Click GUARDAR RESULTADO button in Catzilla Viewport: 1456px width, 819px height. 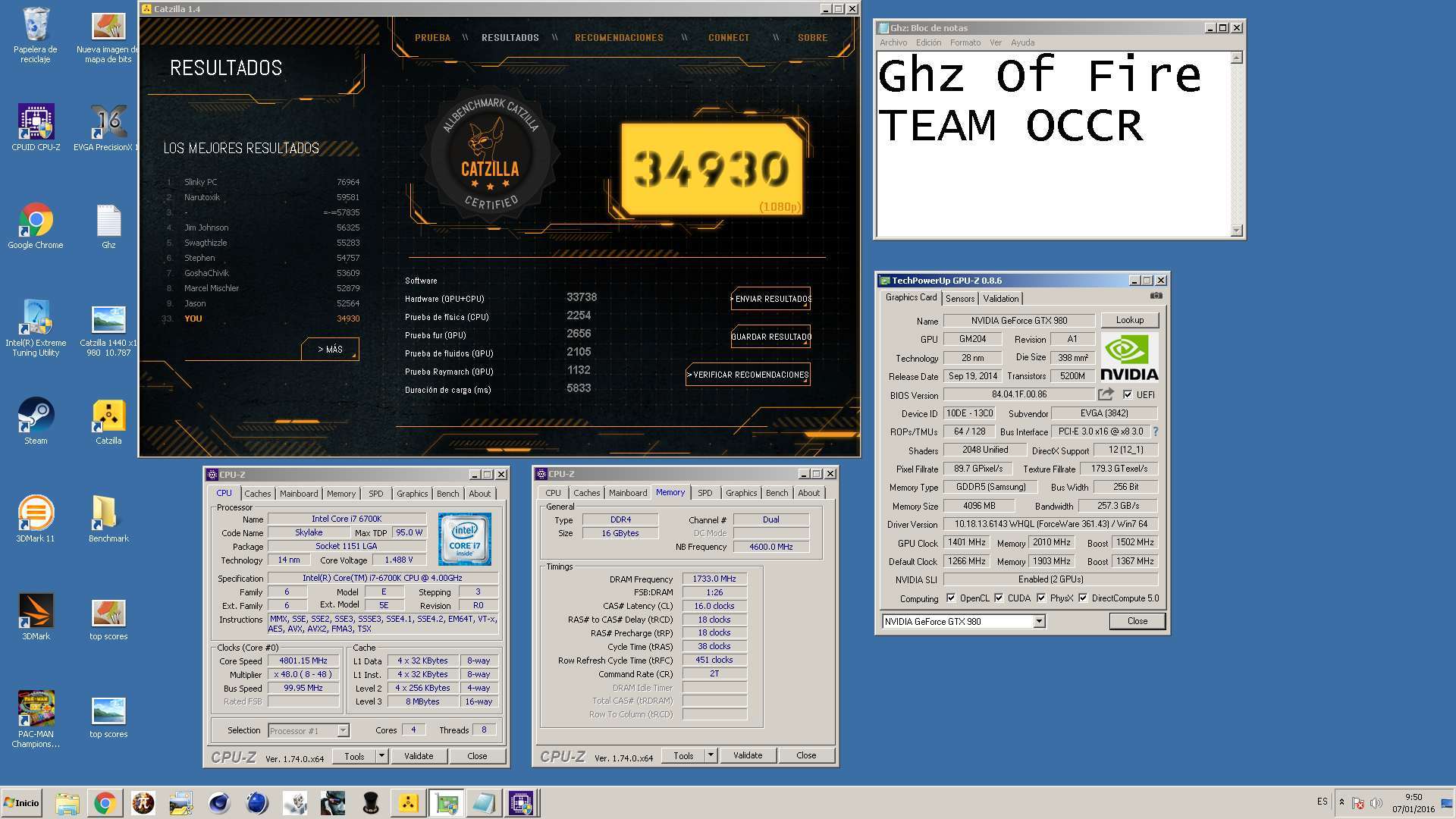click(x=770, y=337)
